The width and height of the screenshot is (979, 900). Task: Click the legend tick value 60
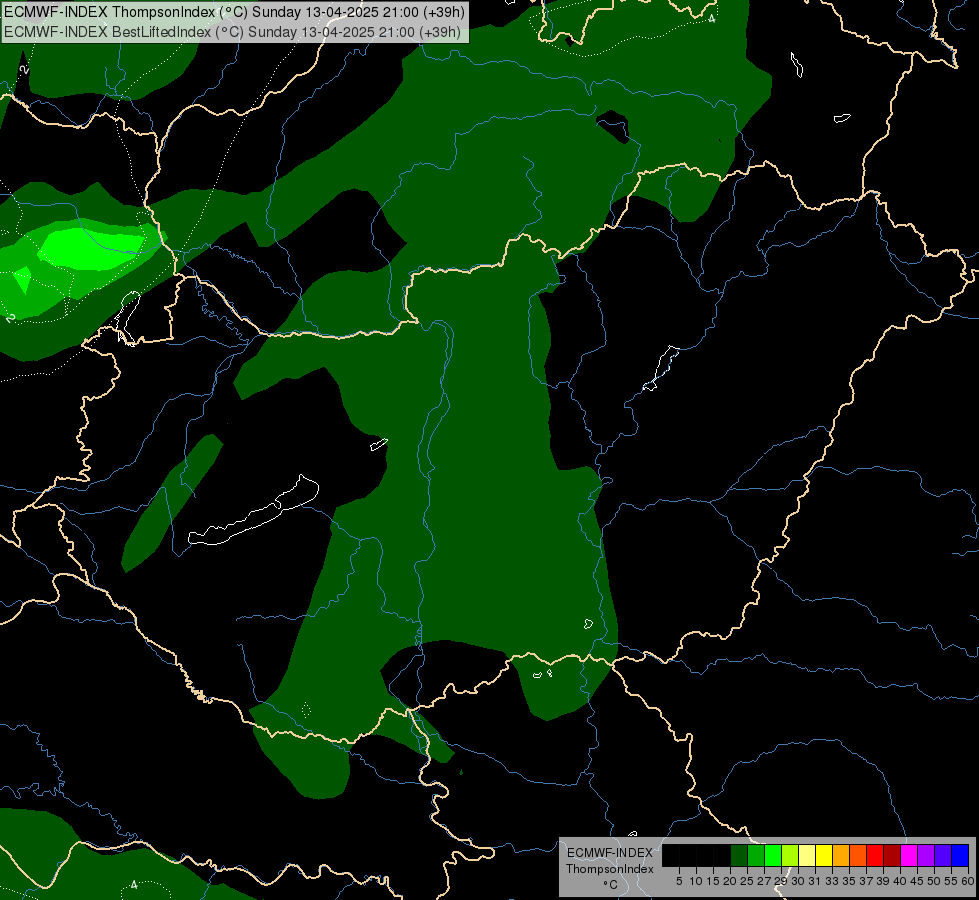click(968, 881)
